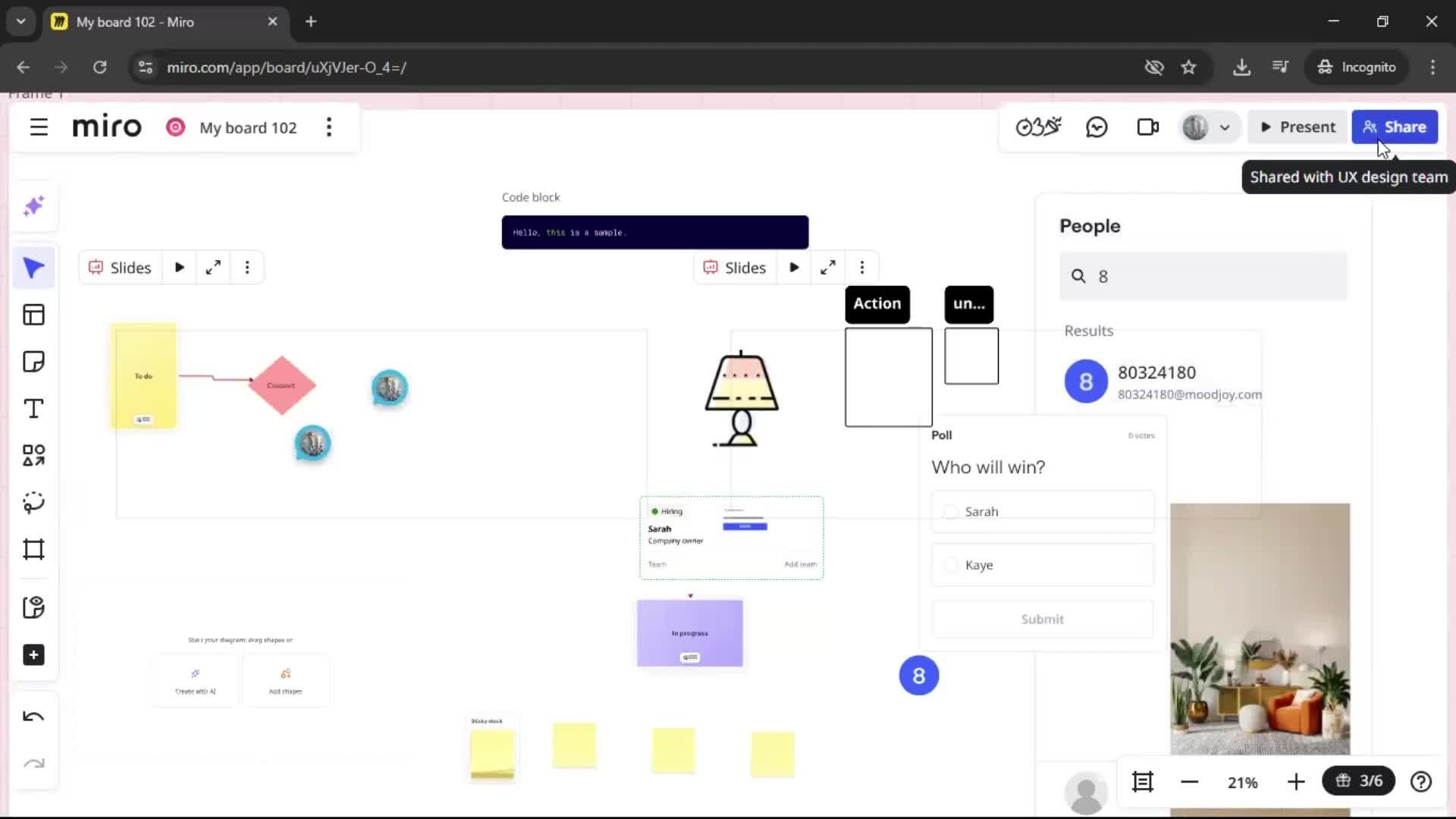1456x819 pixels.
Task: Open left Slides frame more options
Action: [x=247, y=268]
